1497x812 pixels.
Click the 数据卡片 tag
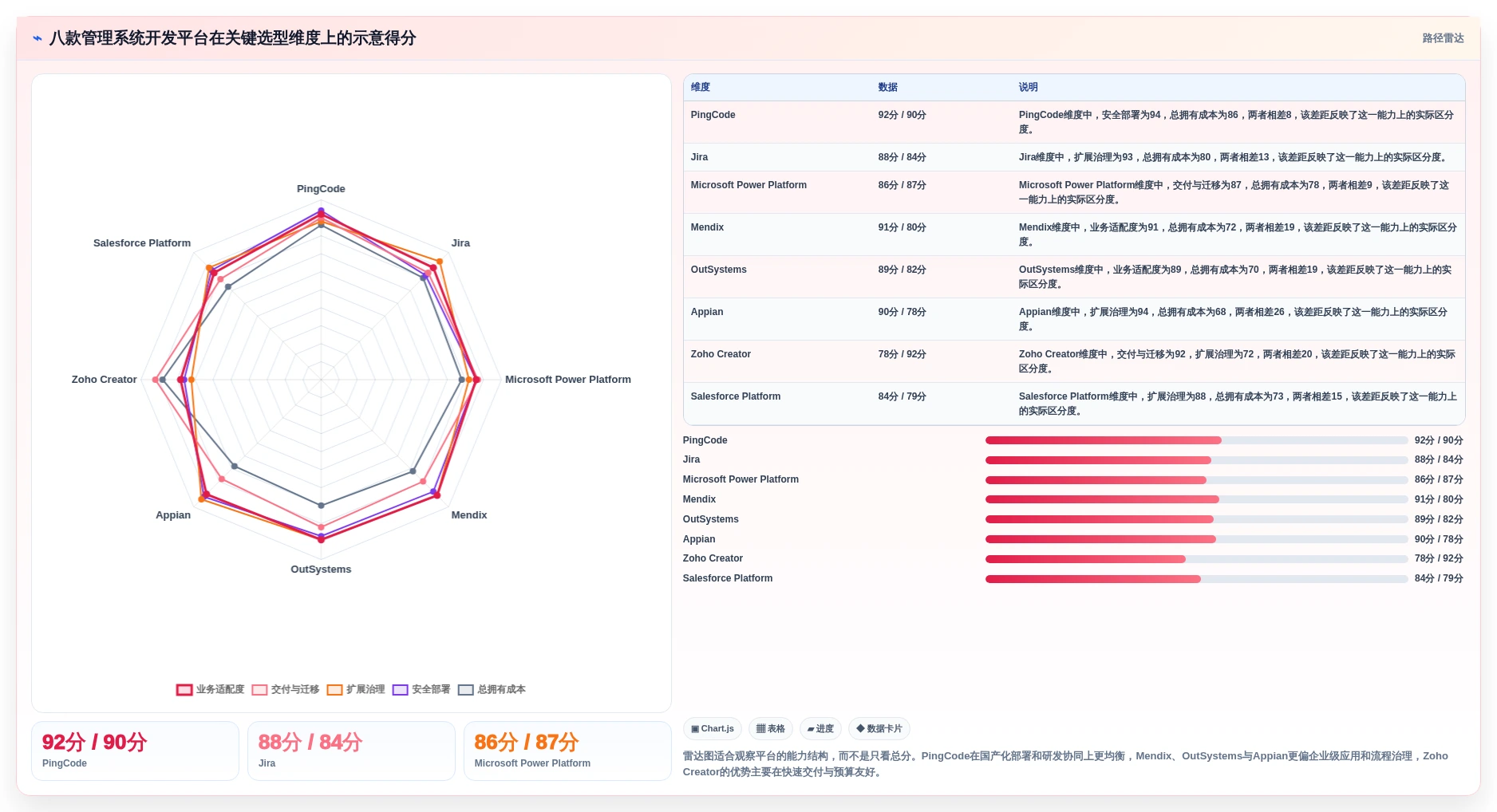tap(879, 729)
